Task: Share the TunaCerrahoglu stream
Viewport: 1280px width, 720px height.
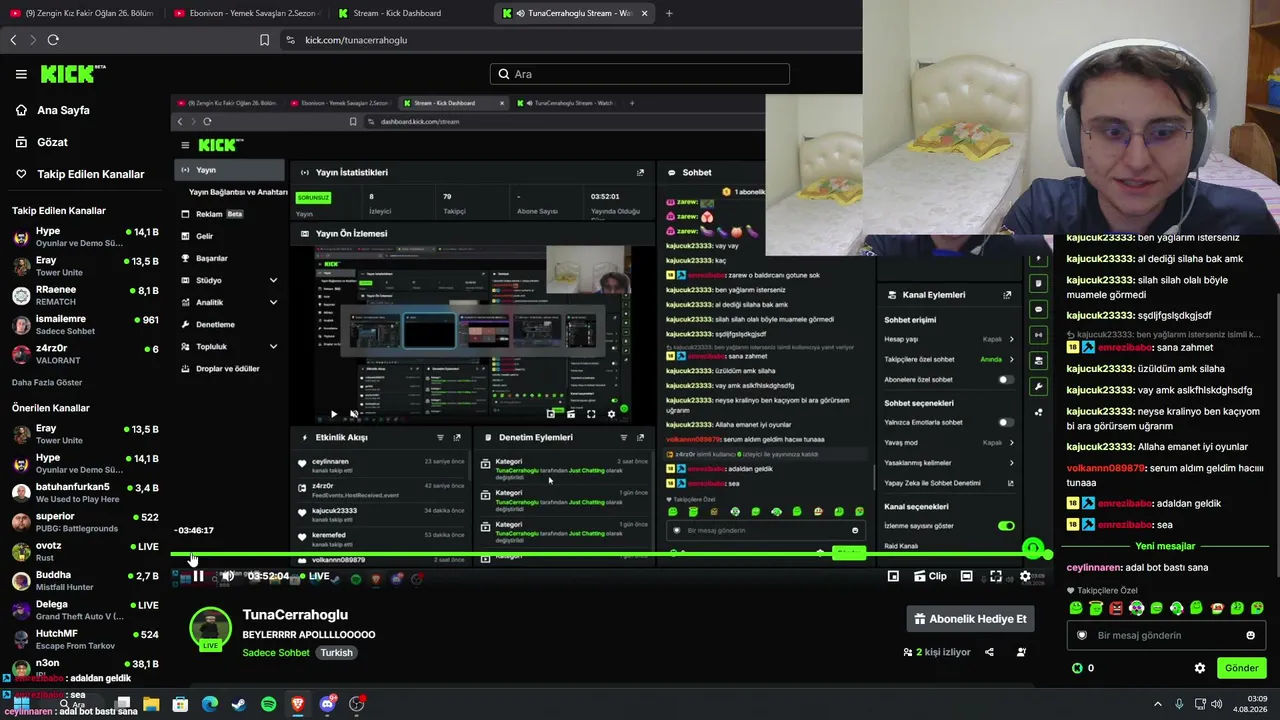Action: 989,652
